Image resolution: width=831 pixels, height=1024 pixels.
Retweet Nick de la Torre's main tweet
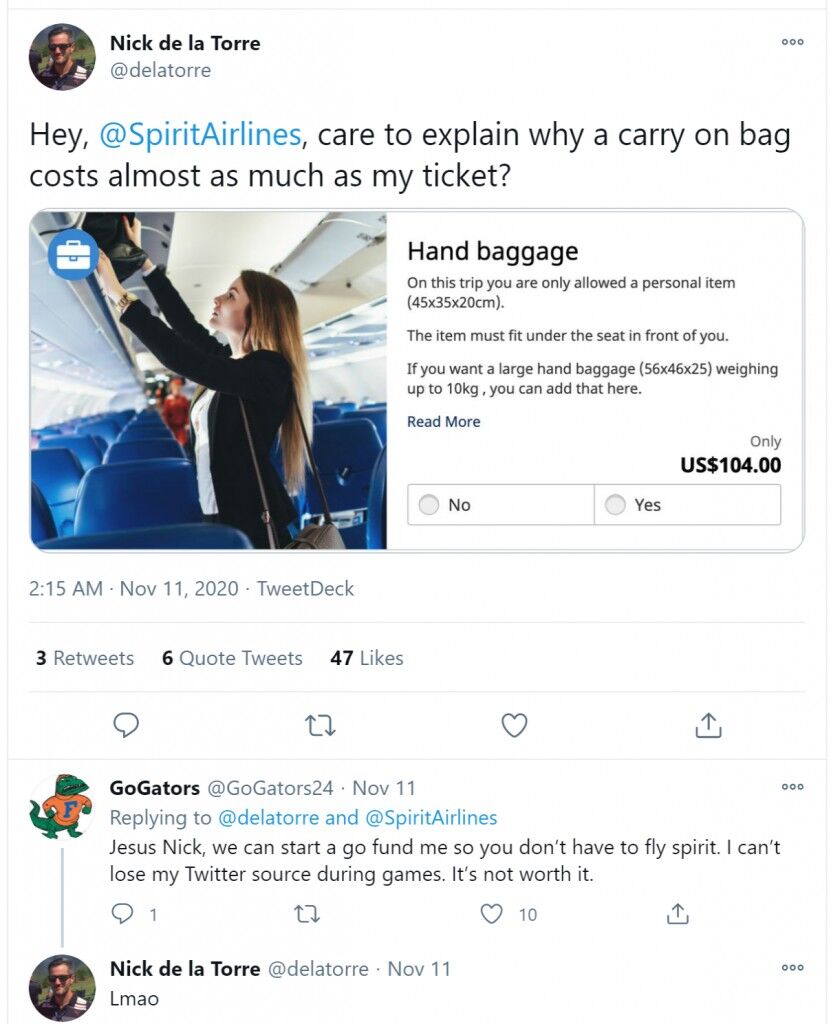click(320, 726)
